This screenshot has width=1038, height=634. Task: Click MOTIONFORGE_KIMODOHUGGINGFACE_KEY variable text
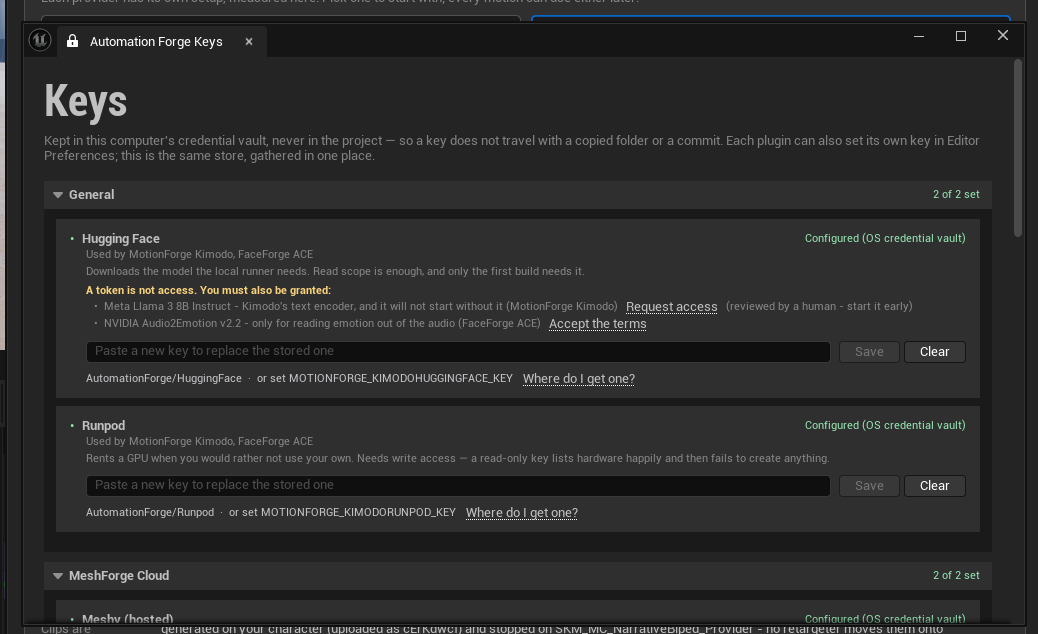click(x=401, y=379)
